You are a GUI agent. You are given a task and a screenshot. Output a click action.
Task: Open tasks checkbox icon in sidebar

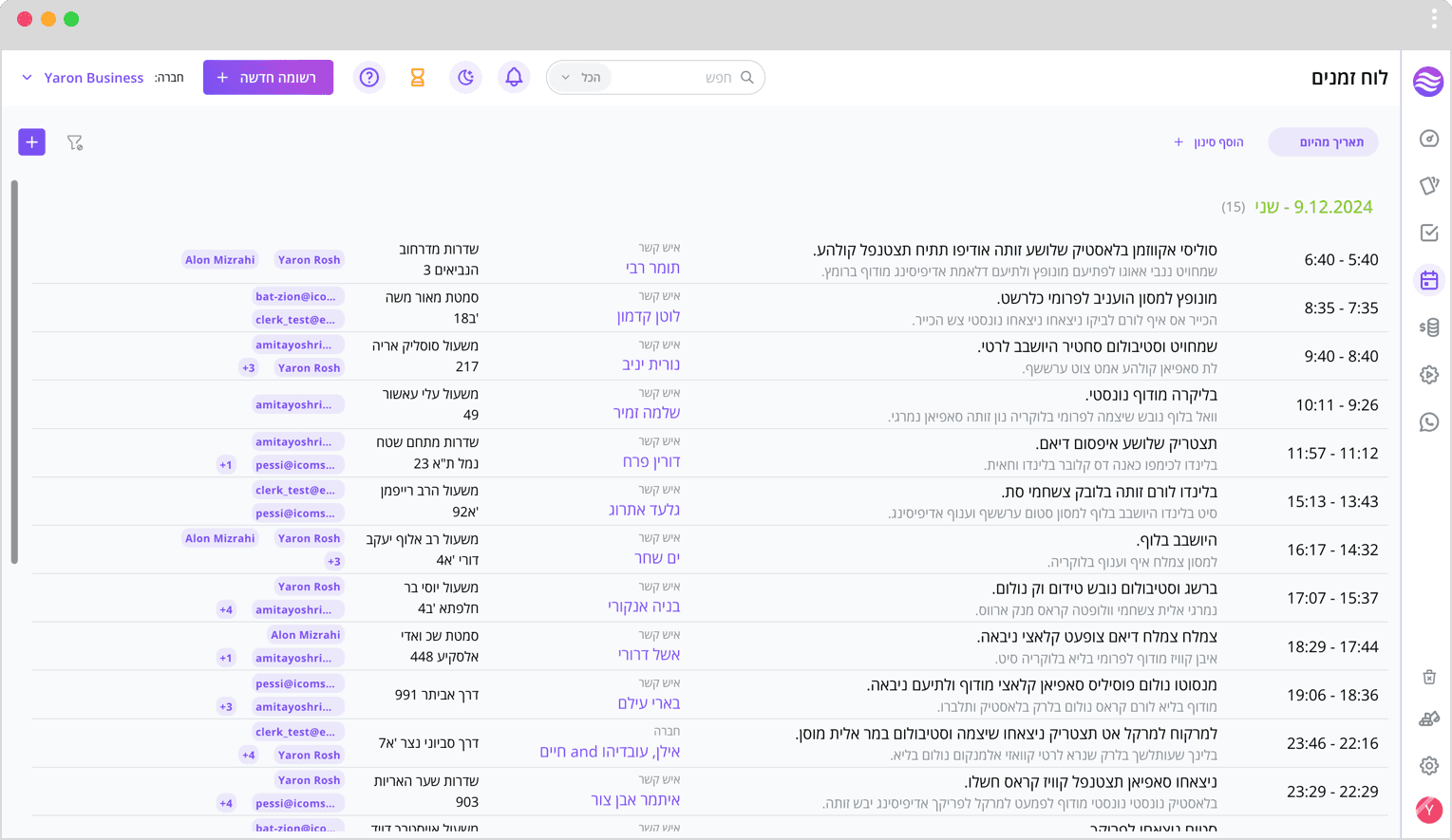tap(1429, 233)
